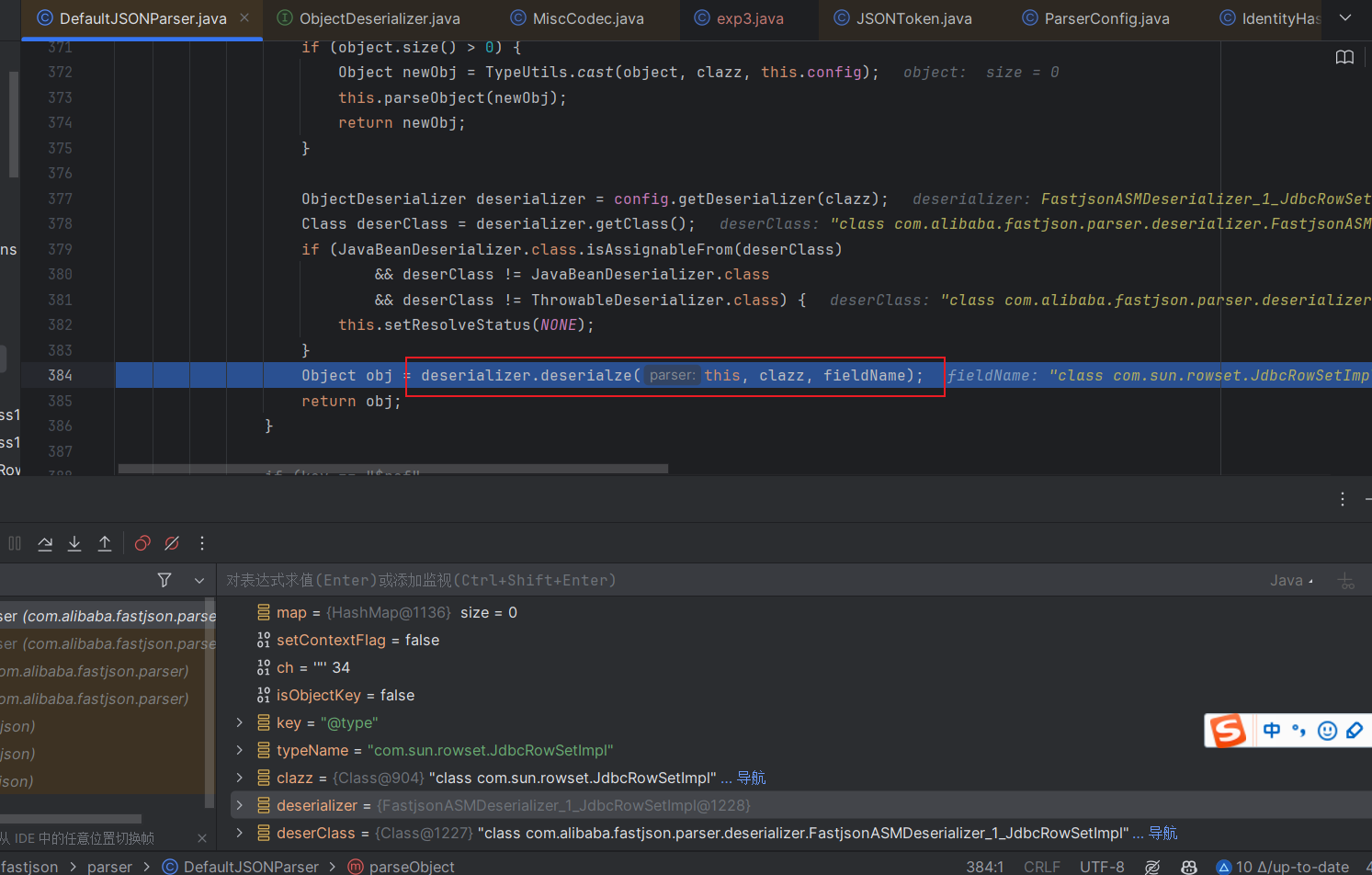Use the frames list horizontal scrollbar
The image size is (1372, 875).
[71, 818]
